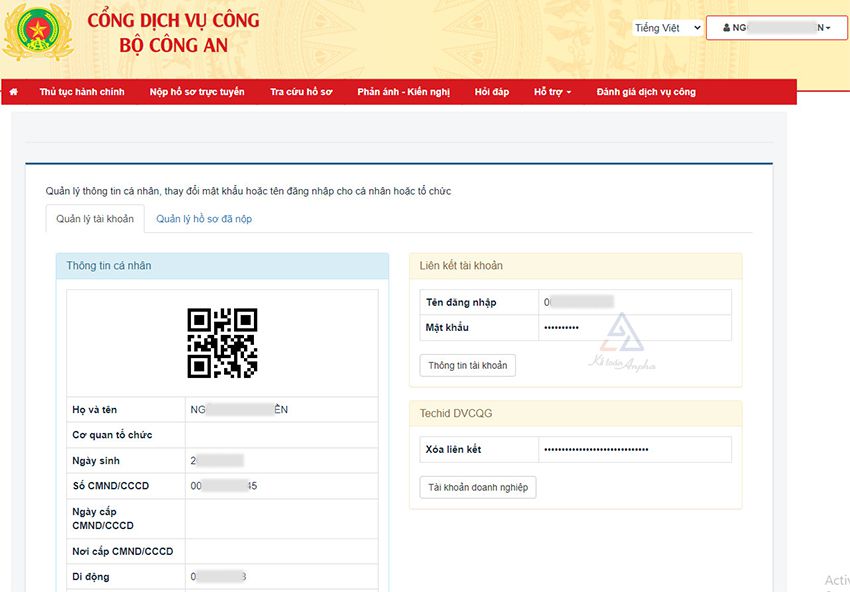Click the Tên đăng nhập field
This screenshot has height=592, width=850.
coord(634,302)
